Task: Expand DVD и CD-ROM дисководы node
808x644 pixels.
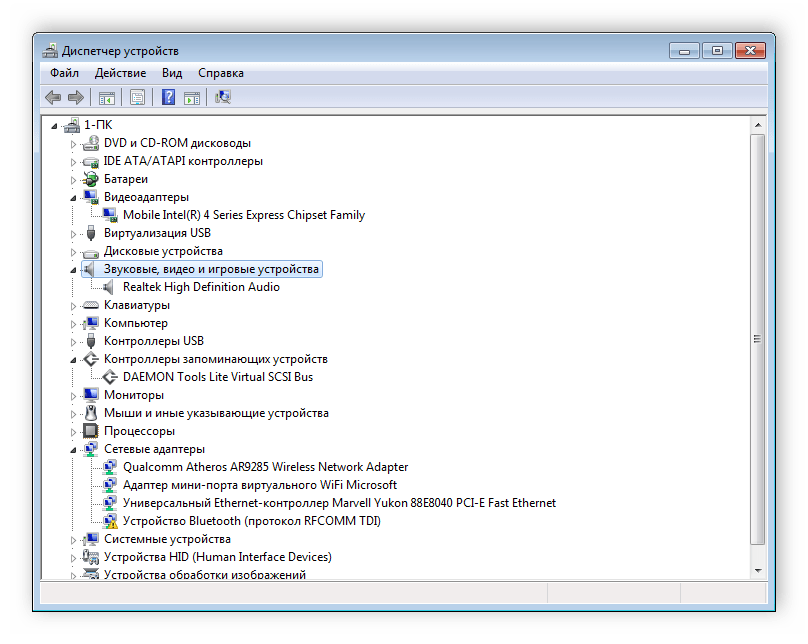Action: click(x=73, y=143)
